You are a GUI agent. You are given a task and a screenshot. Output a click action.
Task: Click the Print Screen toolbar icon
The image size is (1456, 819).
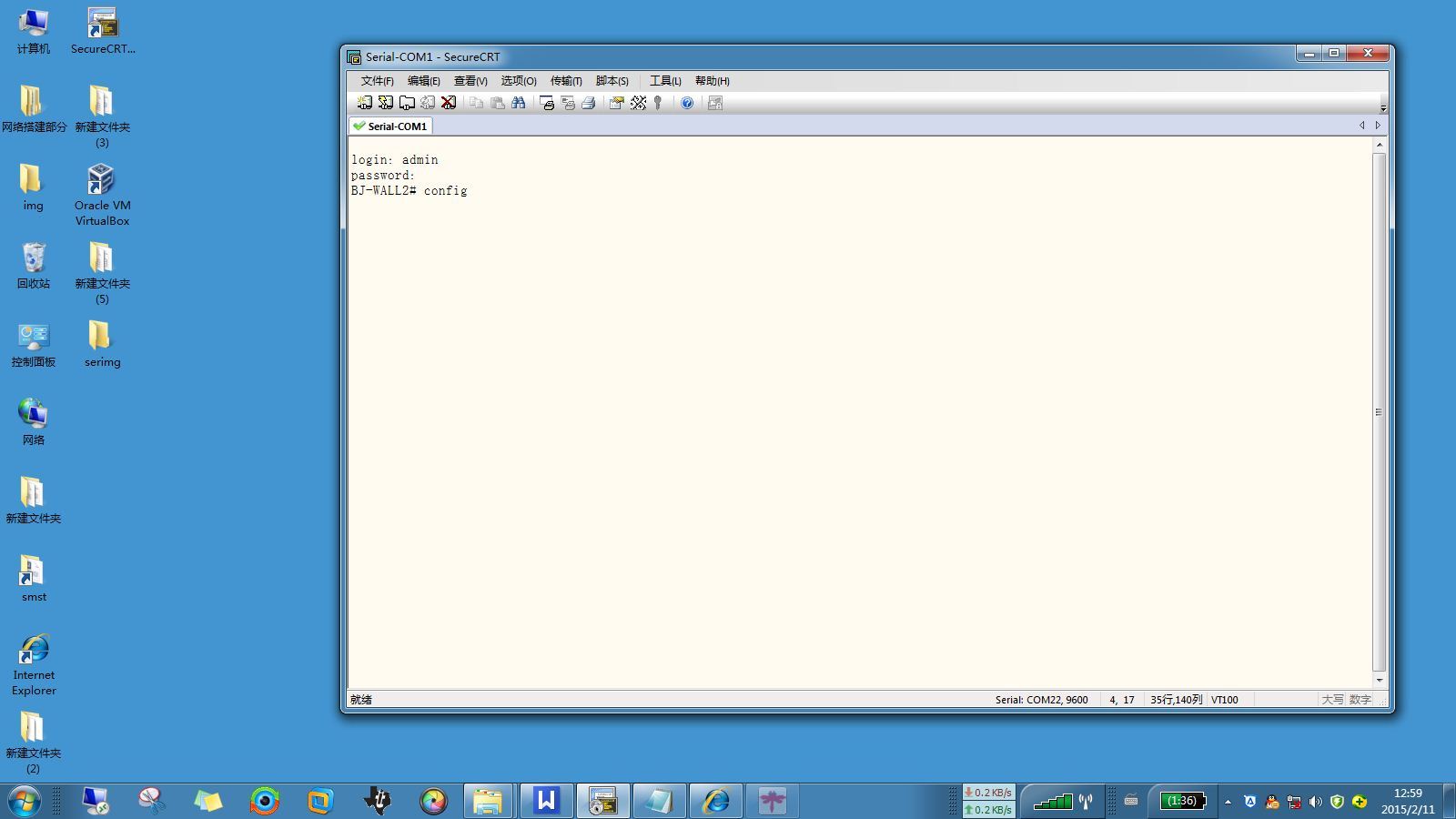point(547,103)
